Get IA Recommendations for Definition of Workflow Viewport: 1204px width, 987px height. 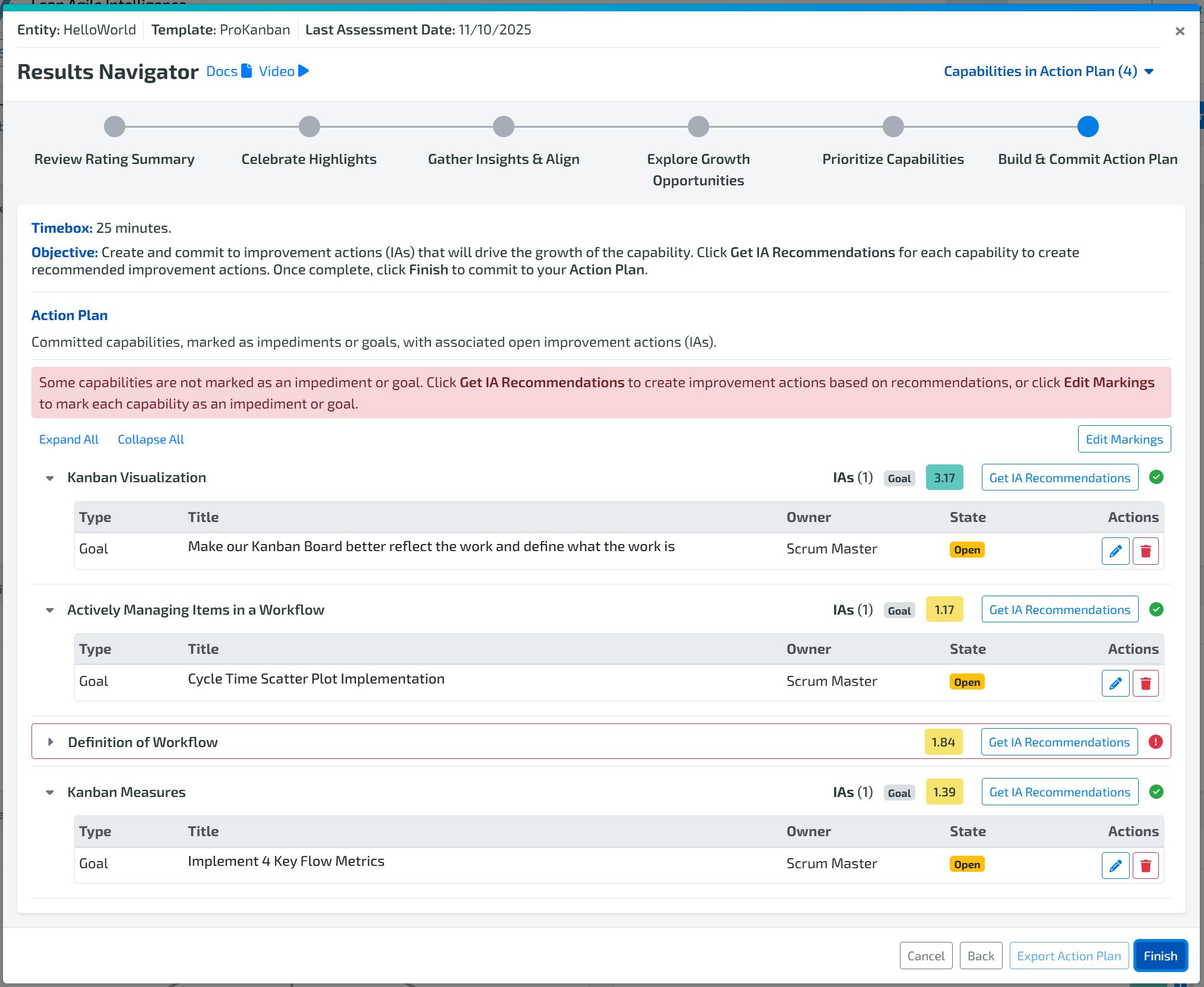point(1059,742)
